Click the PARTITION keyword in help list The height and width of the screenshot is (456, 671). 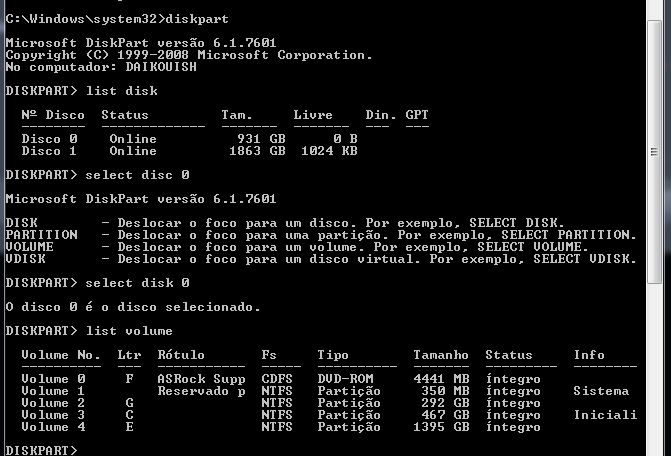(x=42, y=235)
